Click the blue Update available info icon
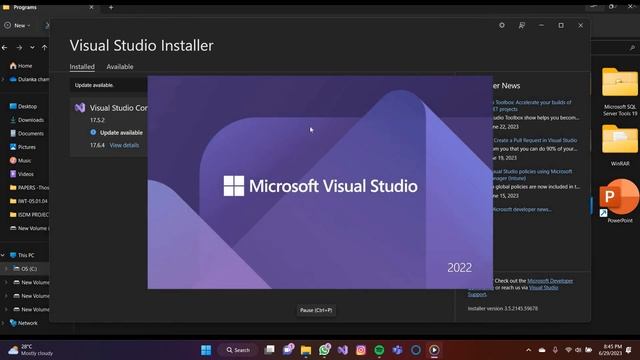Screen dimensions: 640x360 (93, 132)
